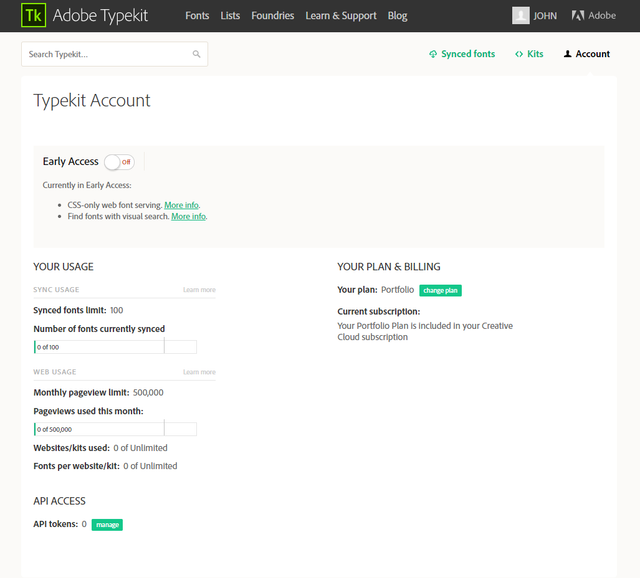Screen dimensions: 640x578
Task: Visit the Blog page
Action: pos(398,16)
